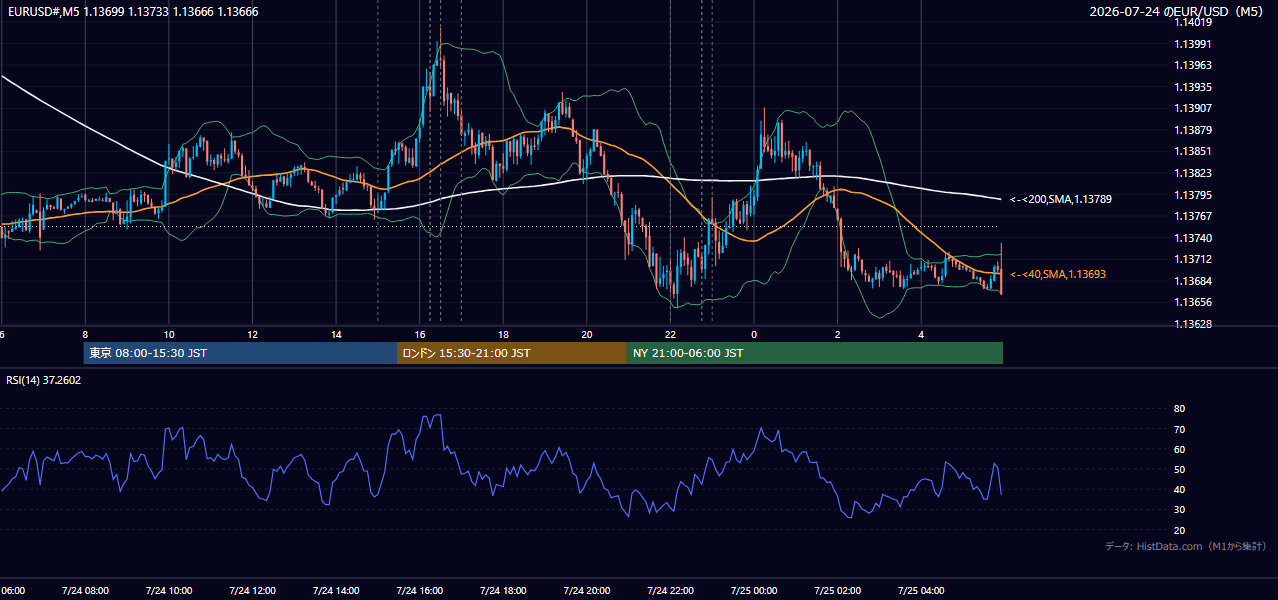Click the 1.13767 price axis label
Image resolution: width=1278 pixels, height=600 pixels.
click(1193, 216)
